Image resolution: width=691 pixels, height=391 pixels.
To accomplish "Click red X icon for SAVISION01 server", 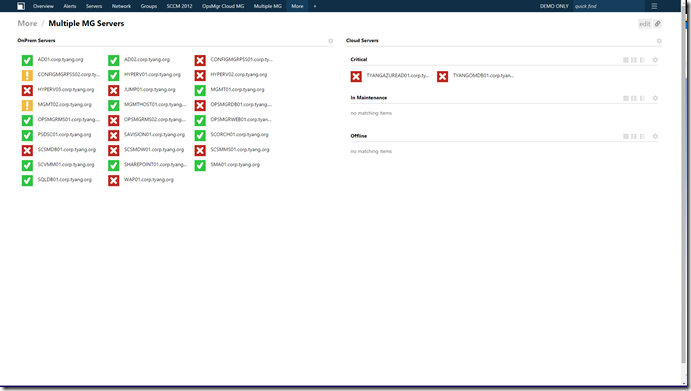I will 114,135.
